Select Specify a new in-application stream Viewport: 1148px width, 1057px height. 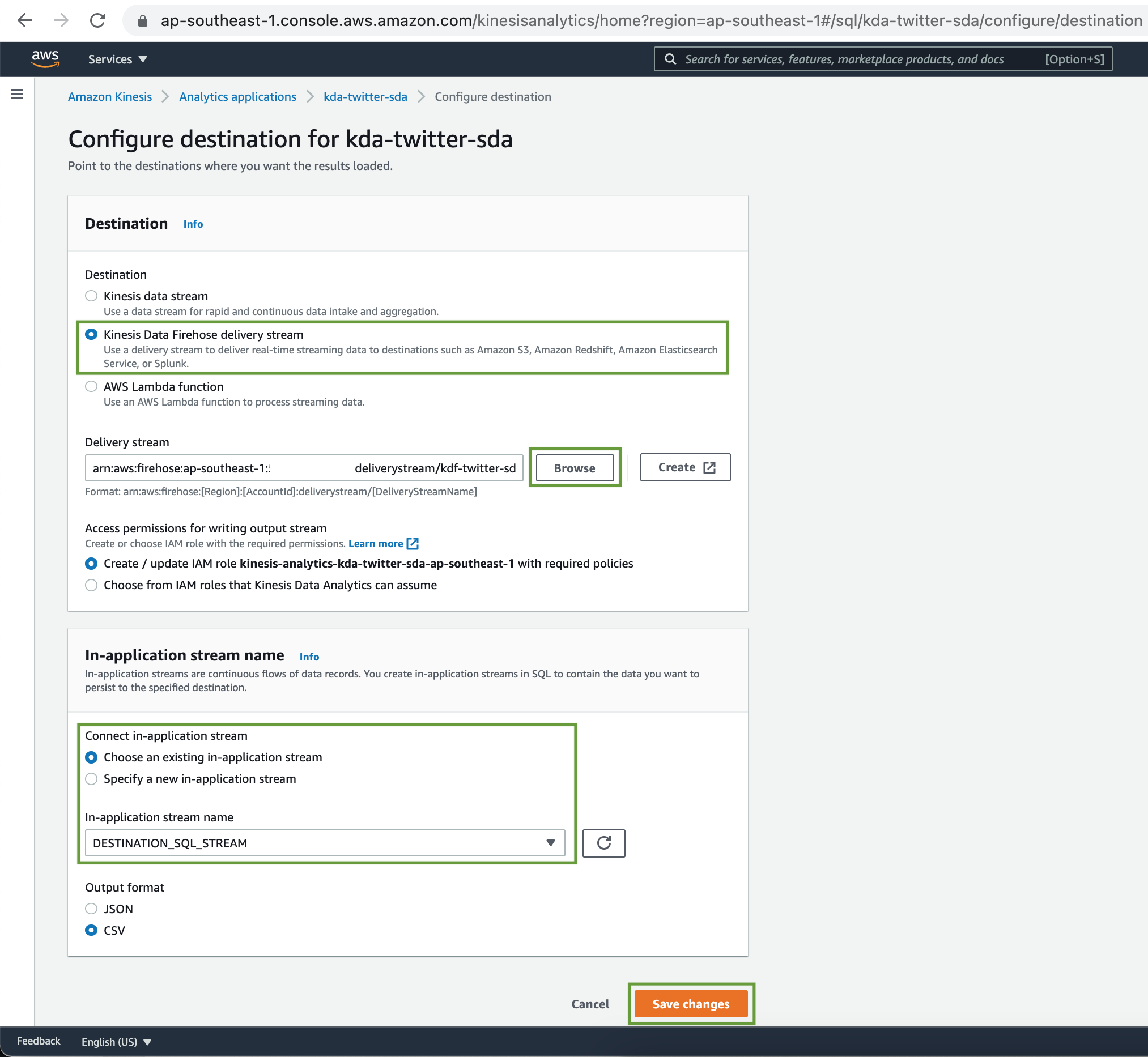point(91,778)
